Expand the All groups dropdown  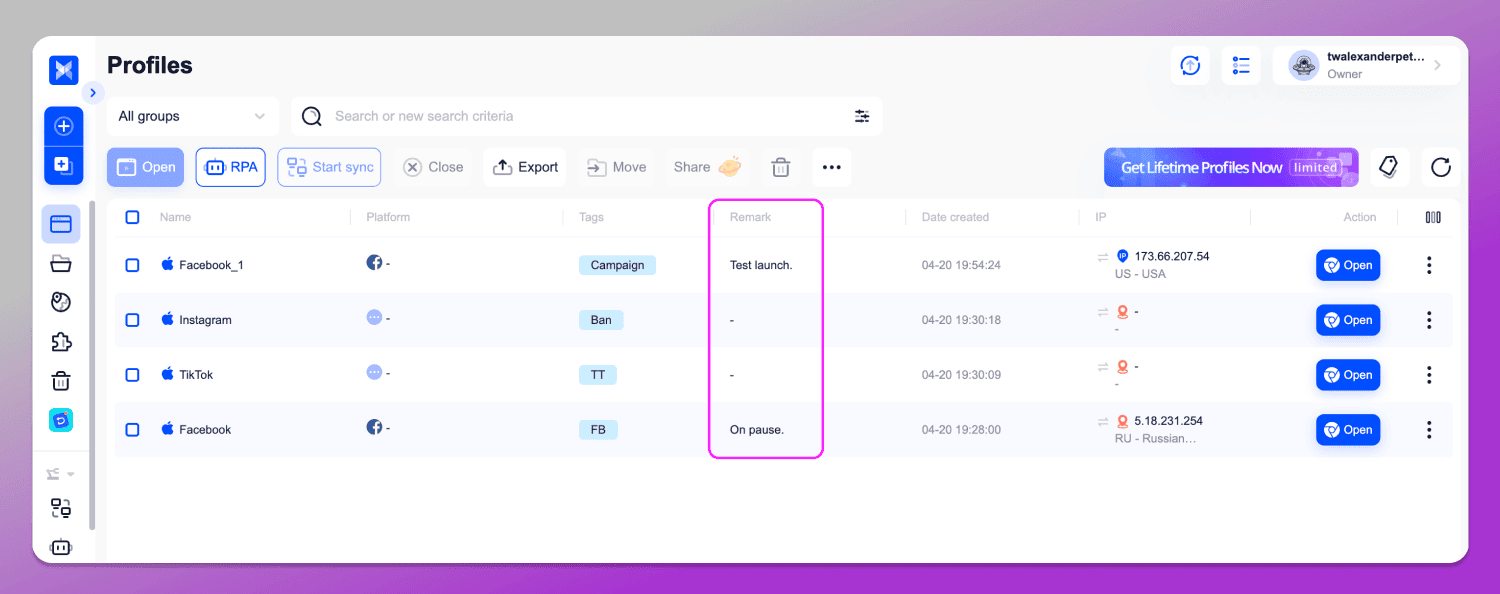193,116
